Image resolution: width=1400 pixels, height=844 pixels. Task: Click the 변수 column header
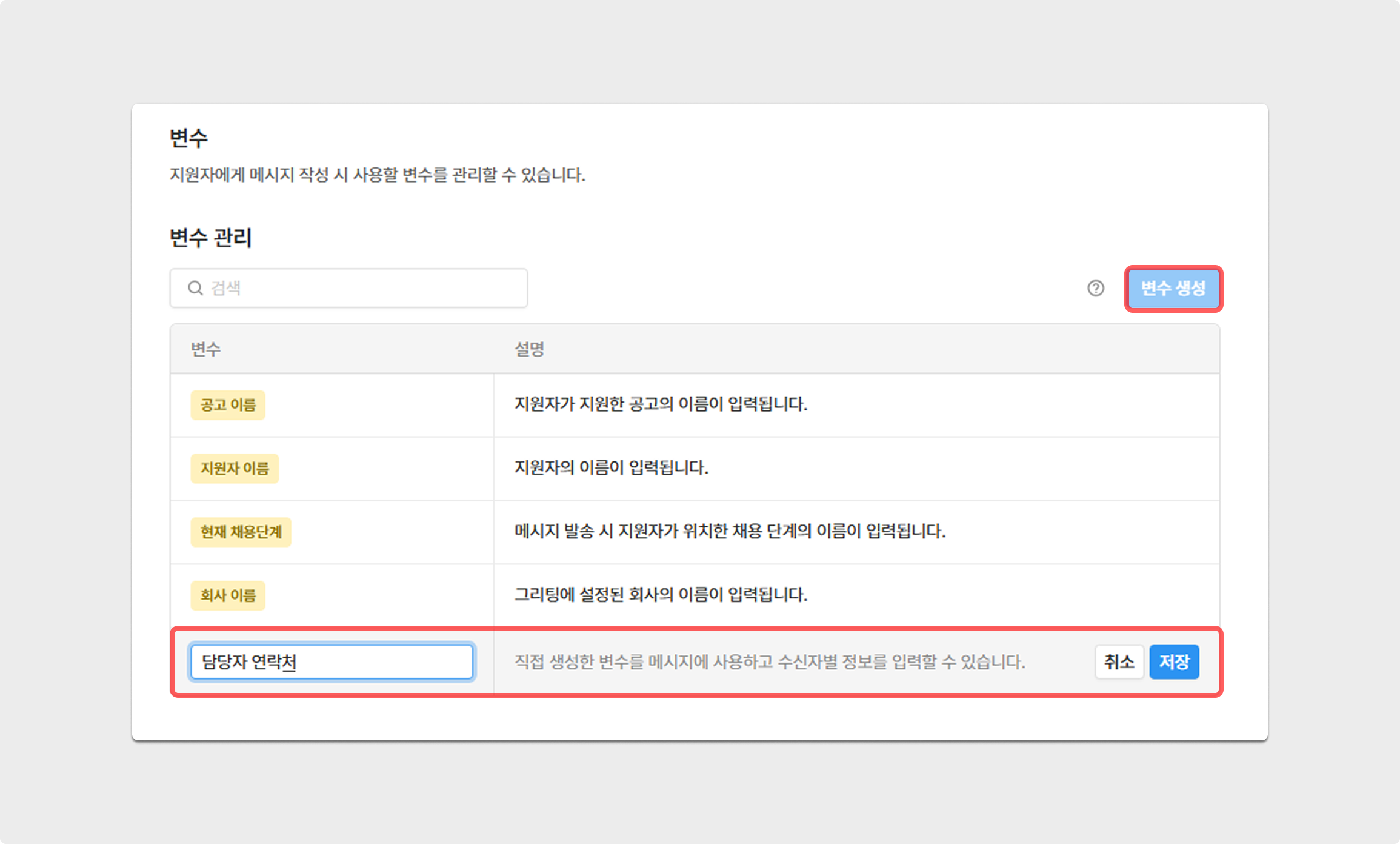point(206,349)
